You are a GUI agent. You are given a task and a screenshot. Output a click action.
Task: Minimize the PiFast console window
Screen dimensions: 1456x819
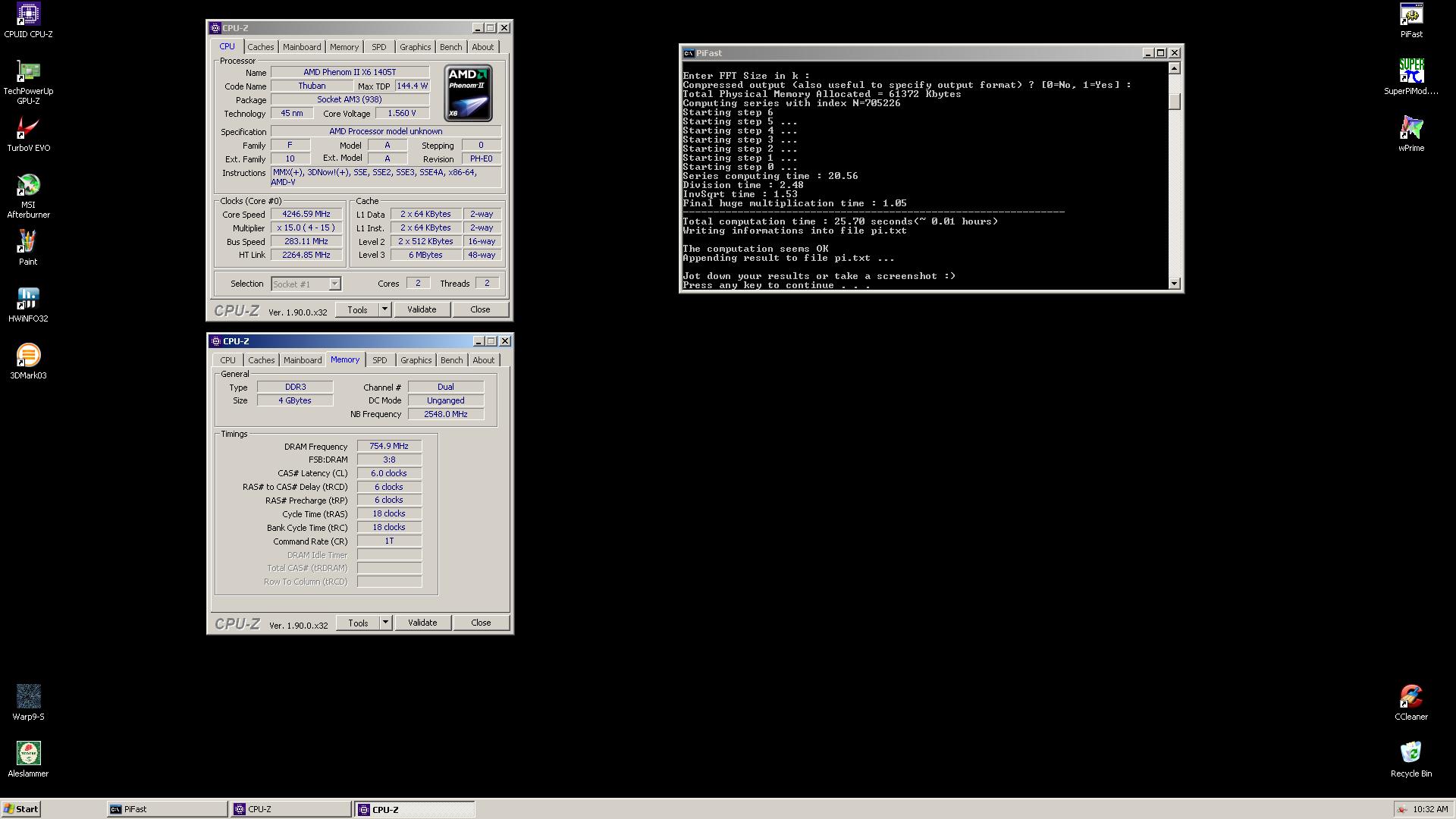pyautogui.click(x=1147, y=53)
